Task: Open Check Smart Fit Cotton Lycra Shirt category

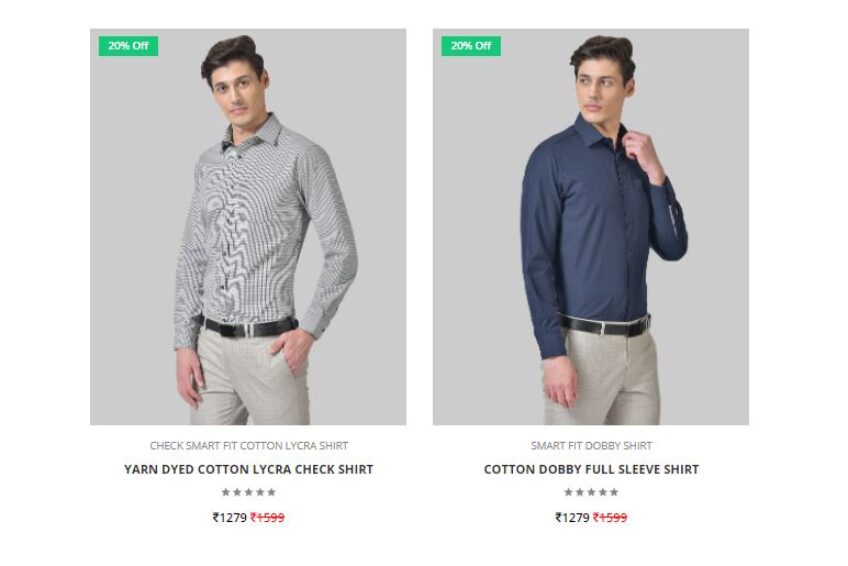Action: (249, 445)
